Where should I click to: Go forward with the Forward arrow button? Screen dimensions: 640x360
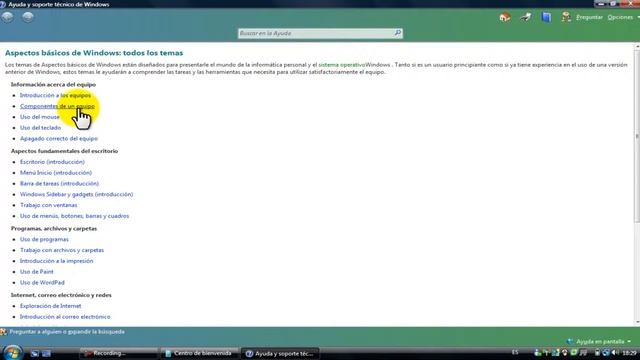pos(28,17)
